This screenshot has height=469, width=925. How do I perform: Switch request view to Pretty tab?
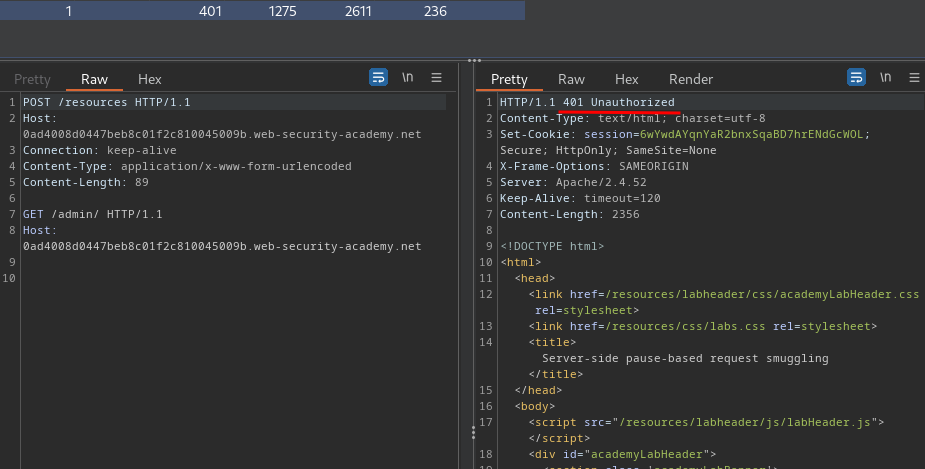(32, 79)
